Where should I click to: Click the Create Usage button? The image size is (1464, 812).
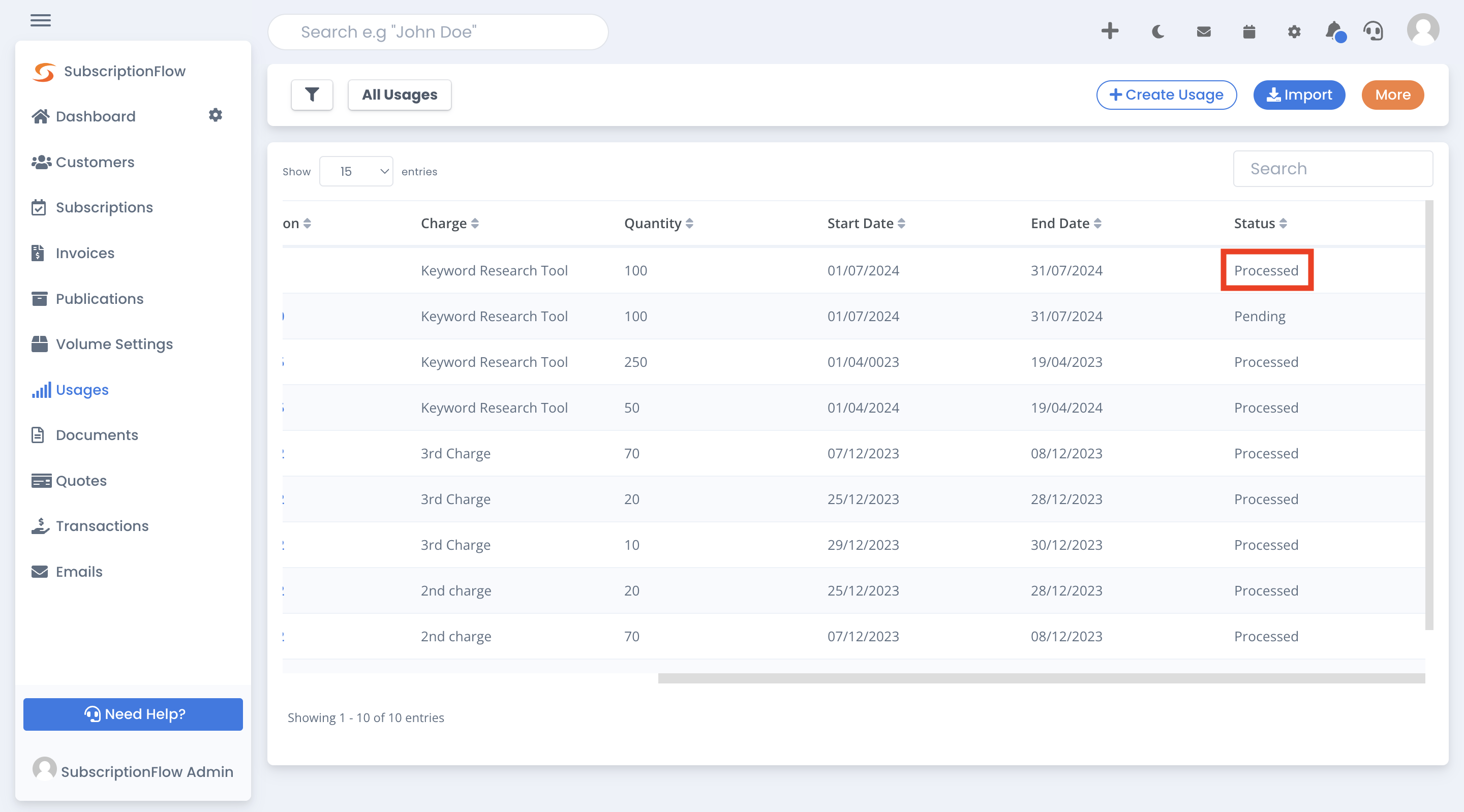[x=1166, y=95]
